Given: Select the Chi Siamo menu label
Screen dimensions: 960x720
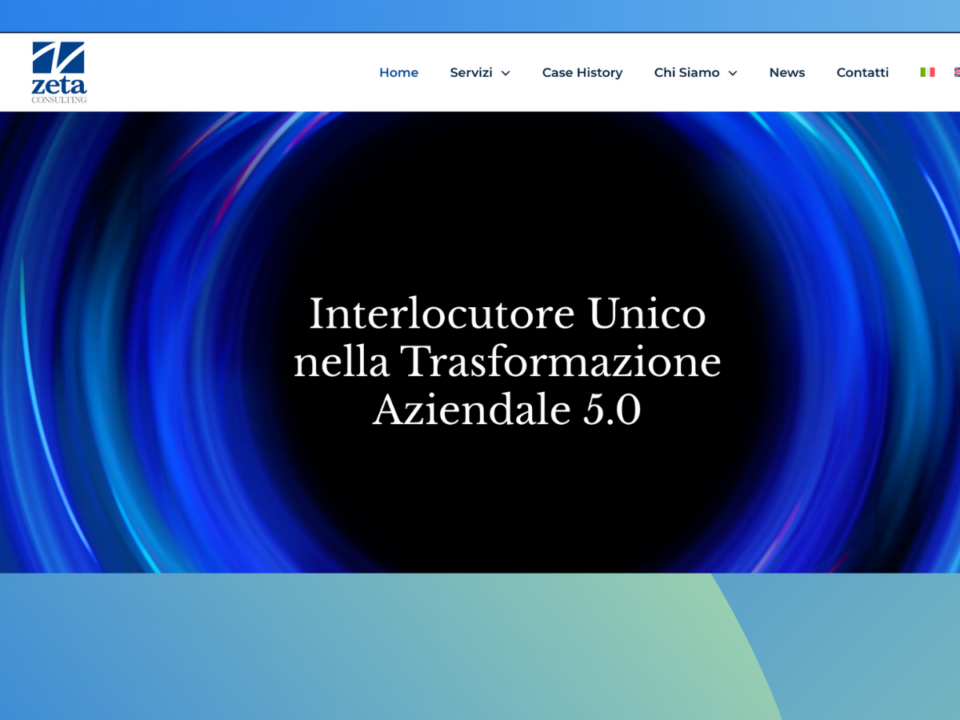Looking at the screenshot, I should (686, 72).
